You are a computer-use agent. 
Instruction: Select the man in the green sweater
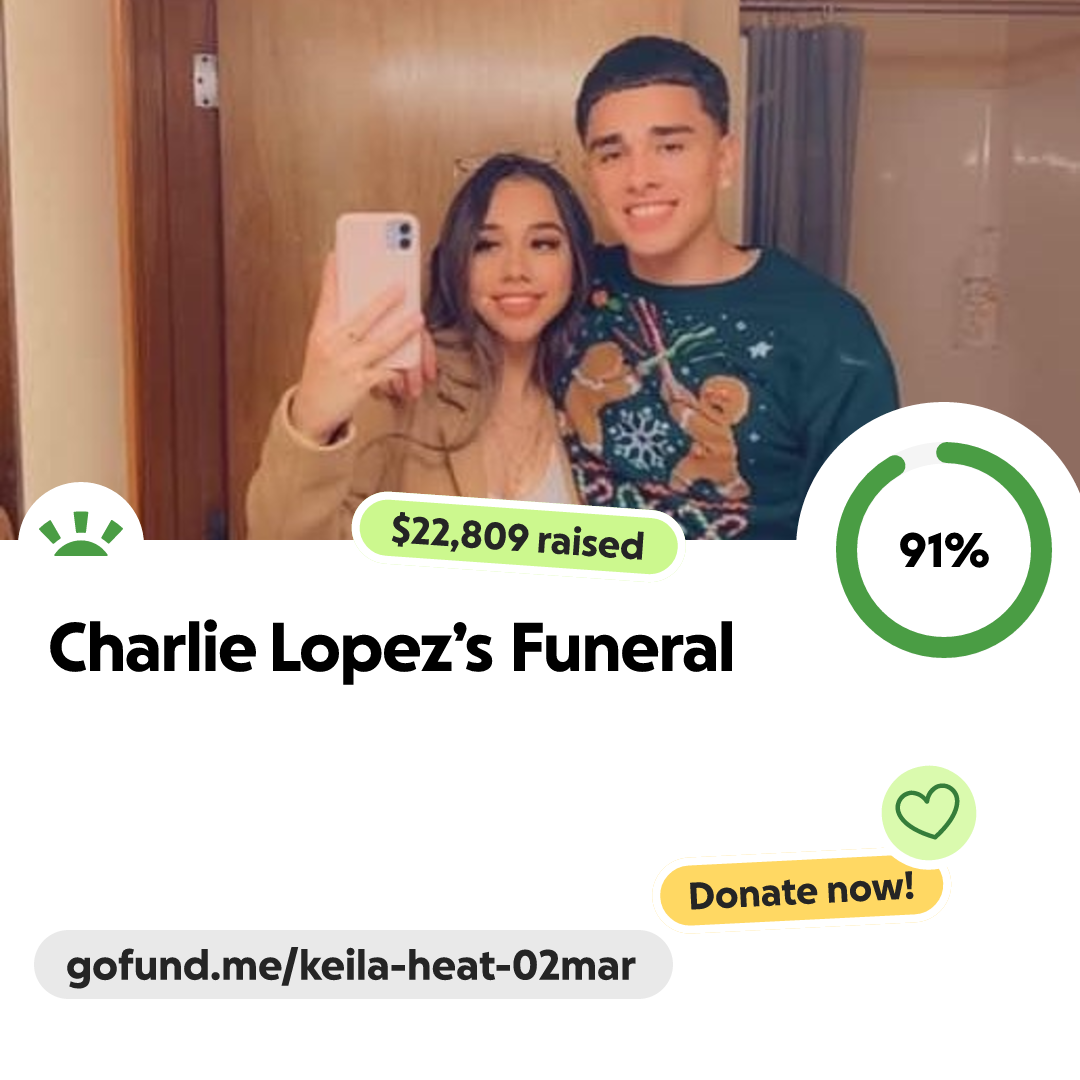[x=723, y=289]
